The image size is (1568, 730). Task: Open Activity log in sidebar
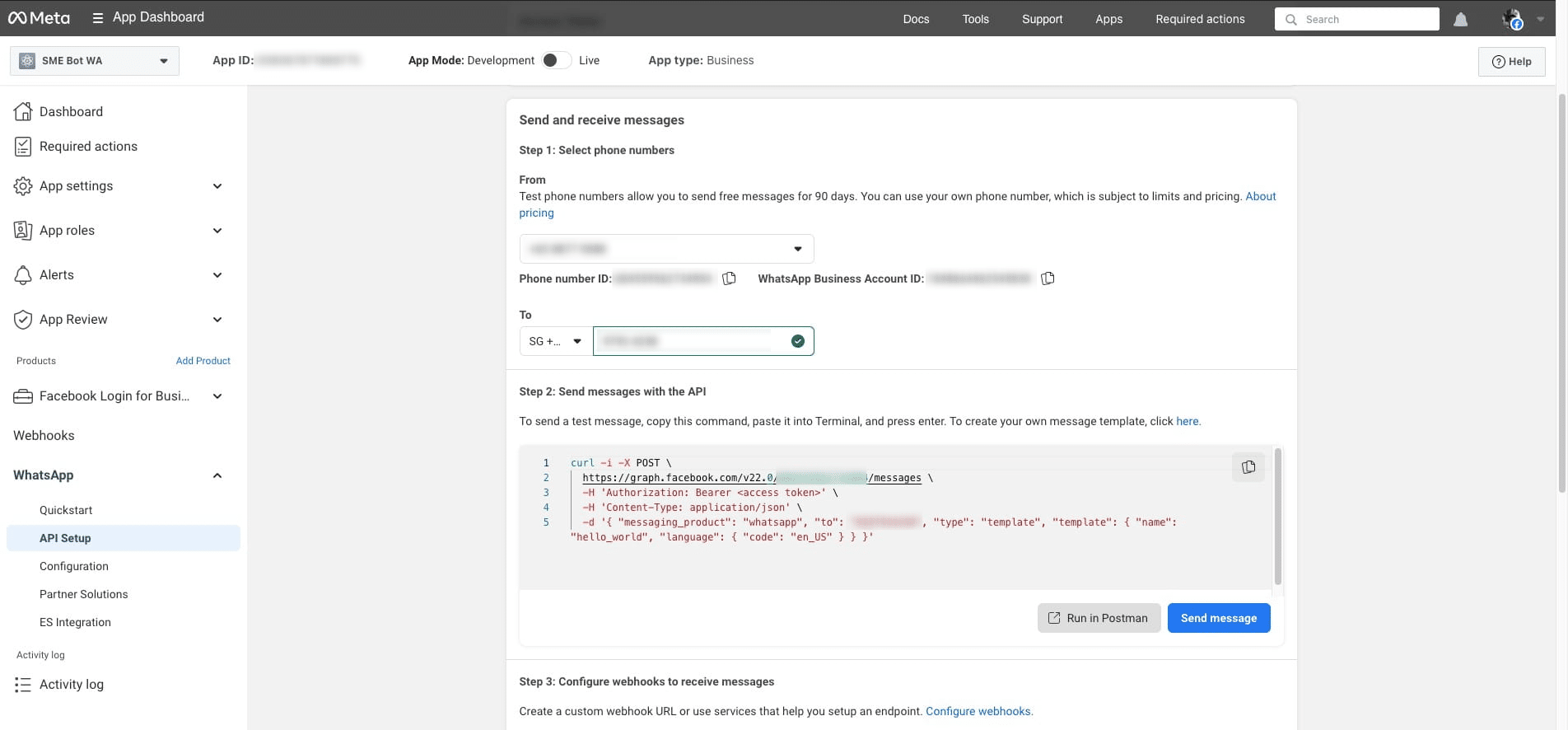tap(72, 685)
